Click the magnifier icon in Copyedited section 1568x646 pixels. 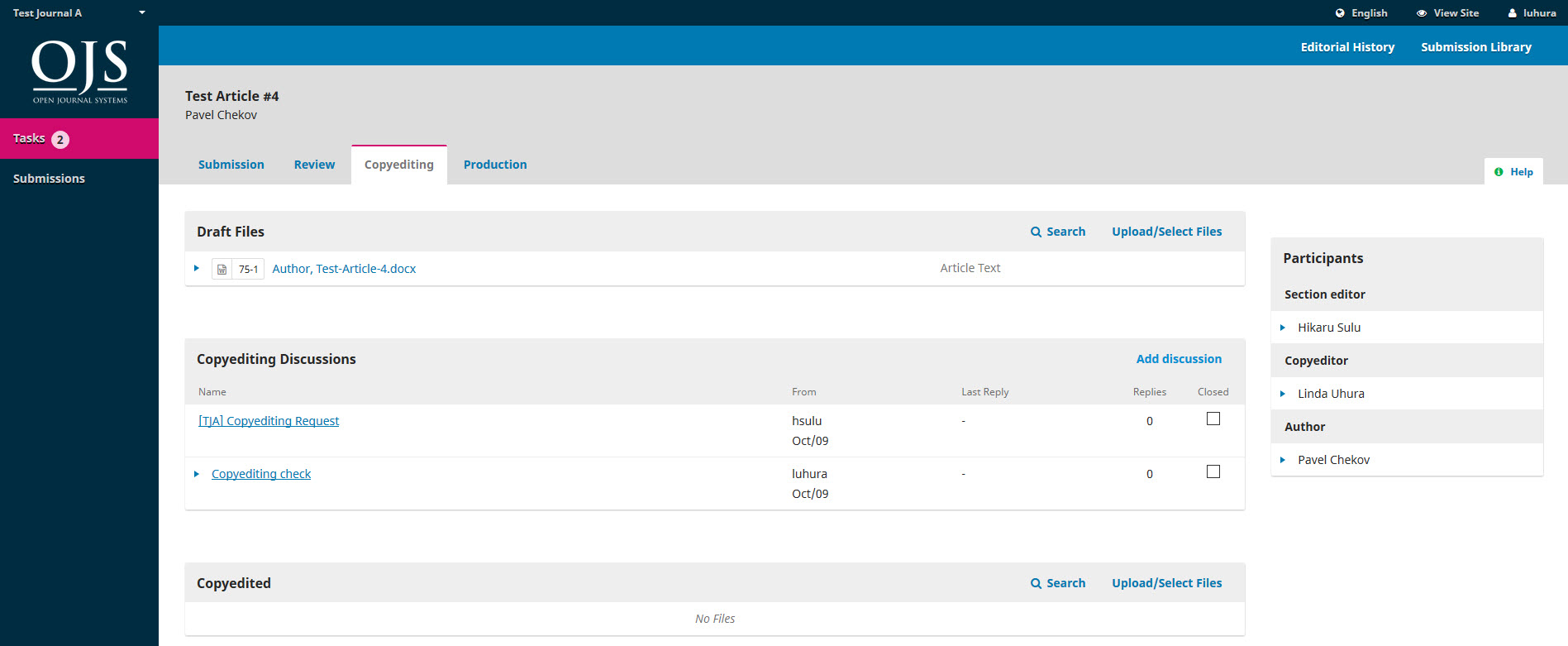[x=1036, y=584]
